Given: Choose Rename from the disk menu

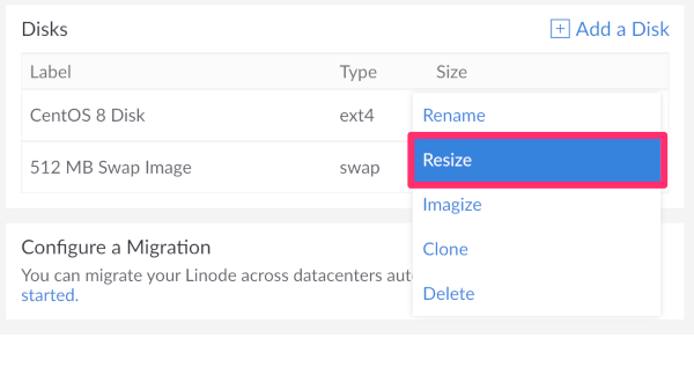Looking at the screenshot, I should 454,116.
